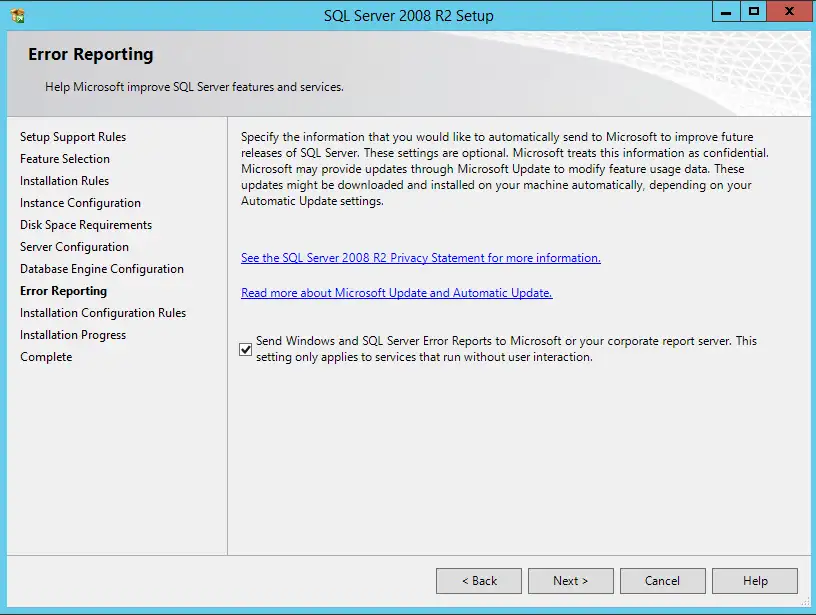The image size is (816, 615).
Task: Select Setup Support Rules in the sidebar
Action: tap(72, 137)
